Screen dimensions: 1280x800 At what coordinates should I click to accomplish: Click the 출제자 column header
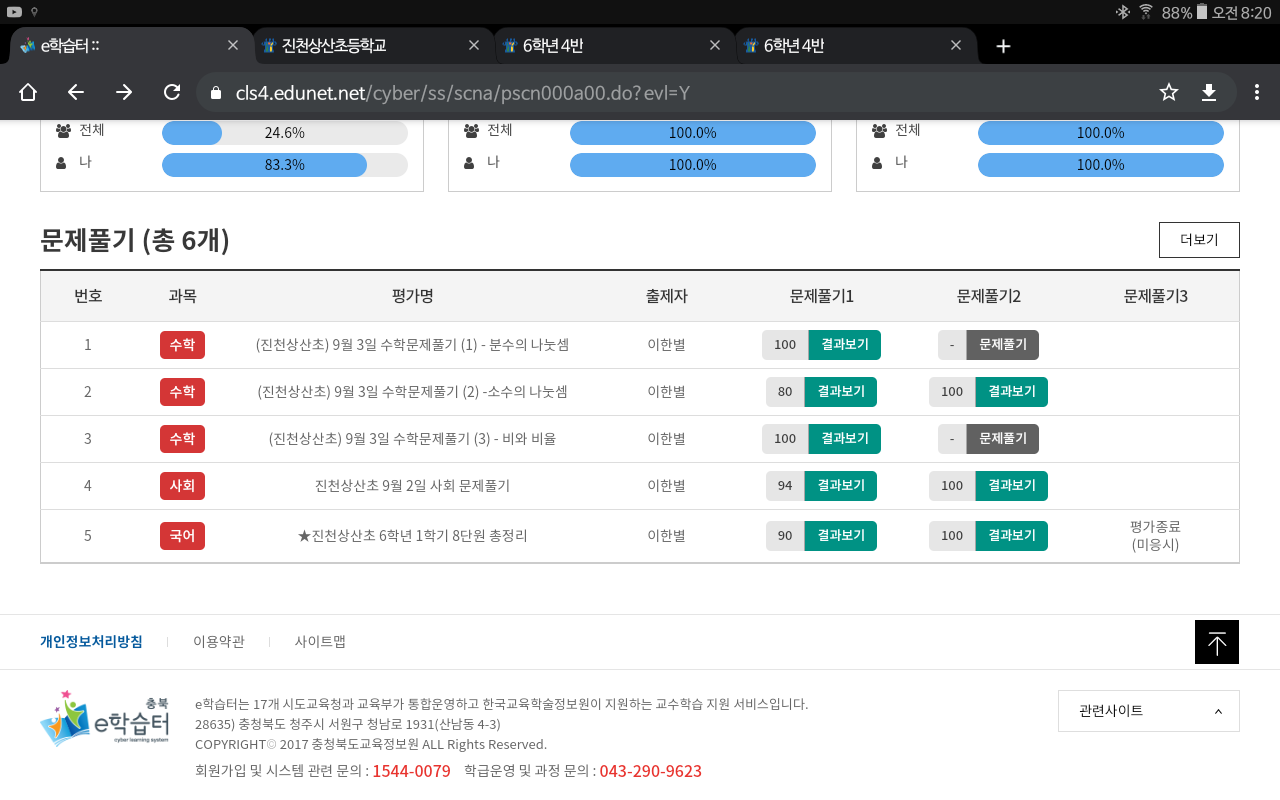667,296
